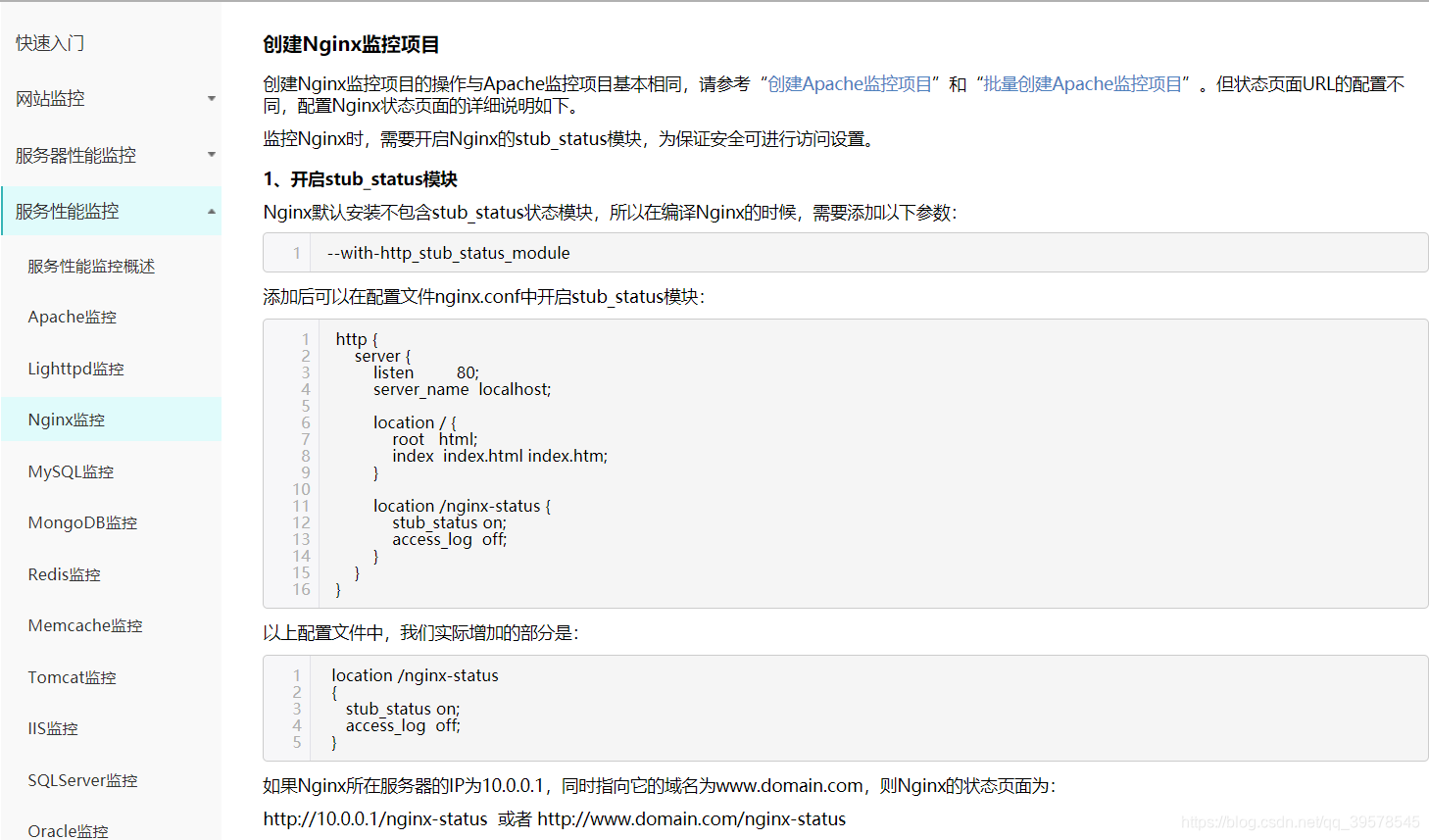Click the http://10.0.0.1/nginx-status URL text
1429x840 pixels.
coord(375,819)
